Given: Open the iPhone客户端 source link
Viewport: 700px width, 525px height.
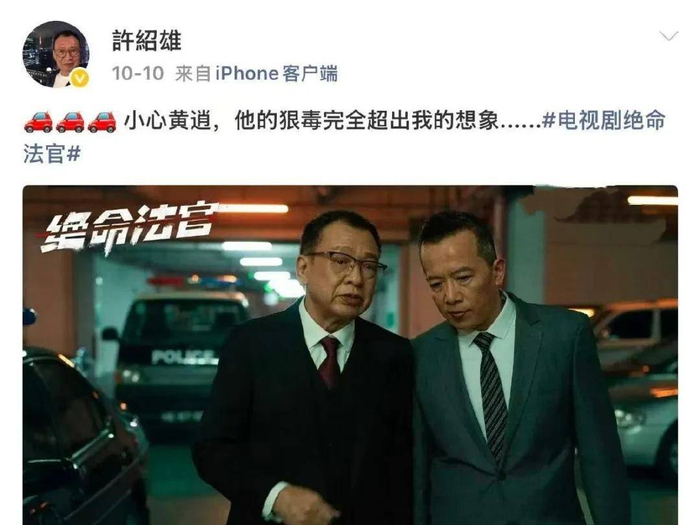Looking at the screenshot, I should click(276, 73).
